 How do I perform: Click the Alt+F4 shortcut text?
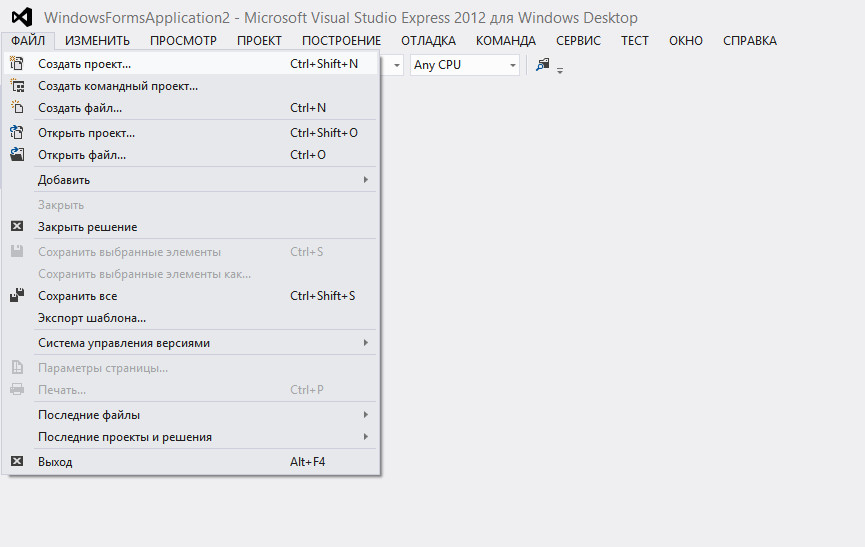[308, 462]
